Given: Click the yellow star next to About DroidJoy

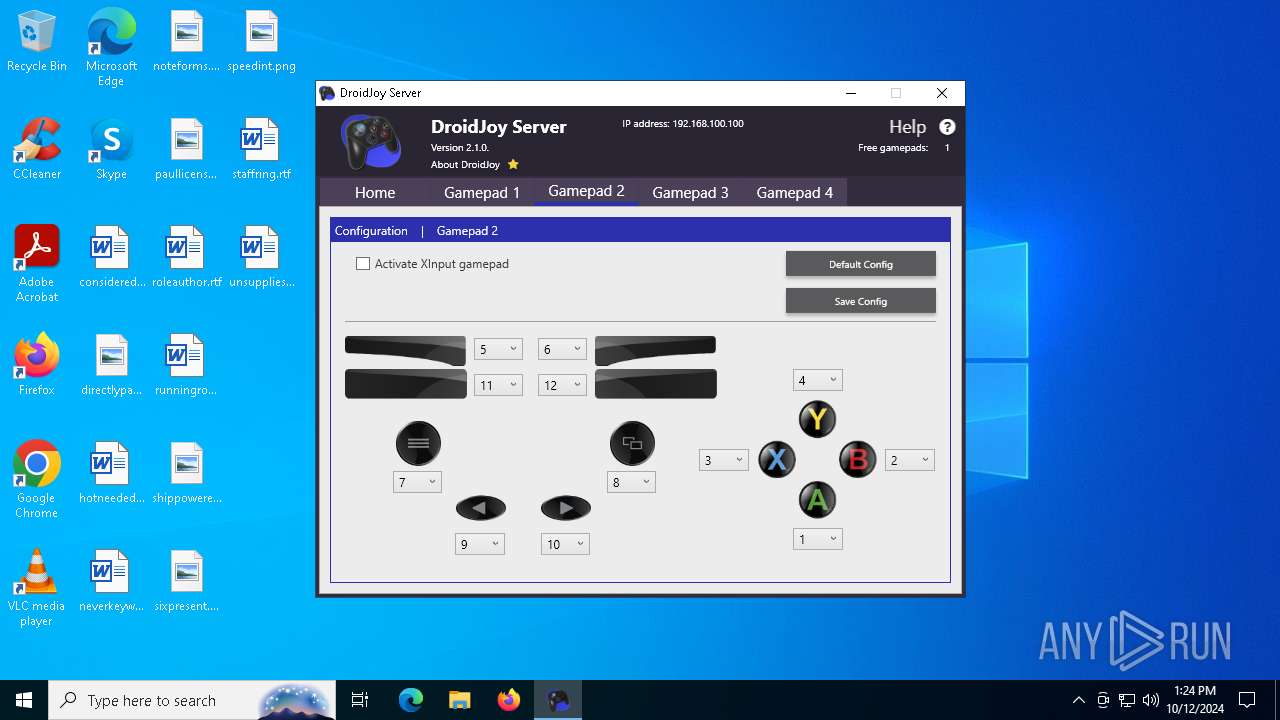Looking at the screenshot, I should tap(513, 164).
